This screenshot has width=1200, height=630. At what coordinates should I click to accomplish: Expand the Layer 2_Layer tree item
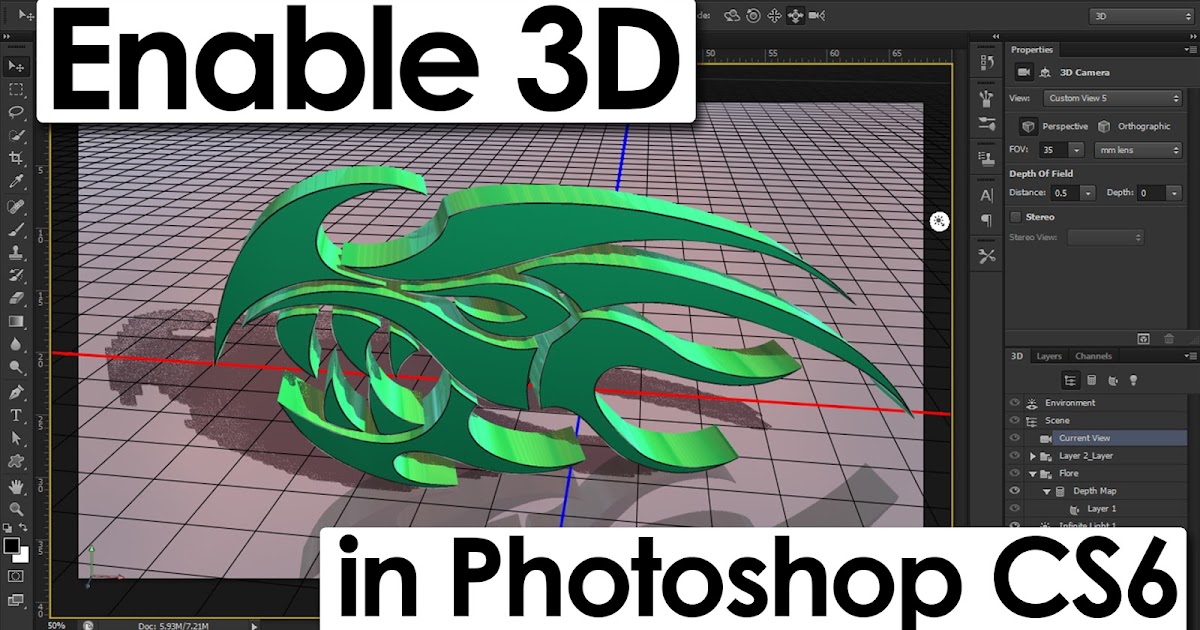[1033, 456]
